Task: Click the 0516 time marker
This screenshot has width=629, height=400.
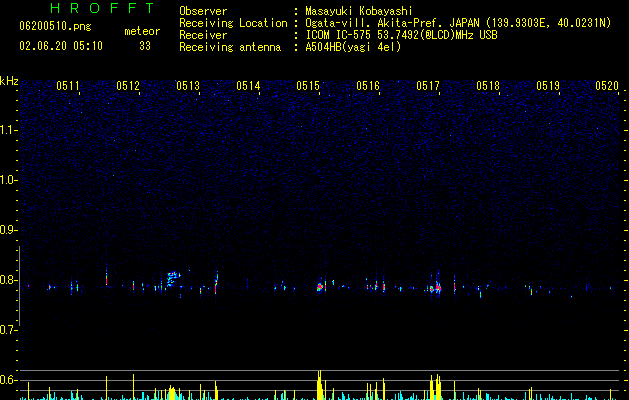Action: (368, 86)
